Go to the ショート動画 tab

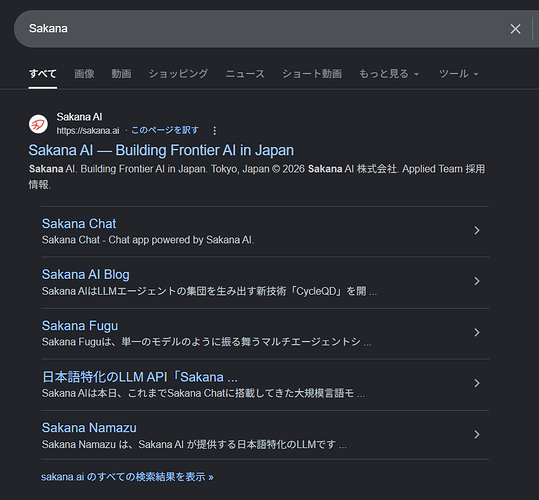(312, 74)
